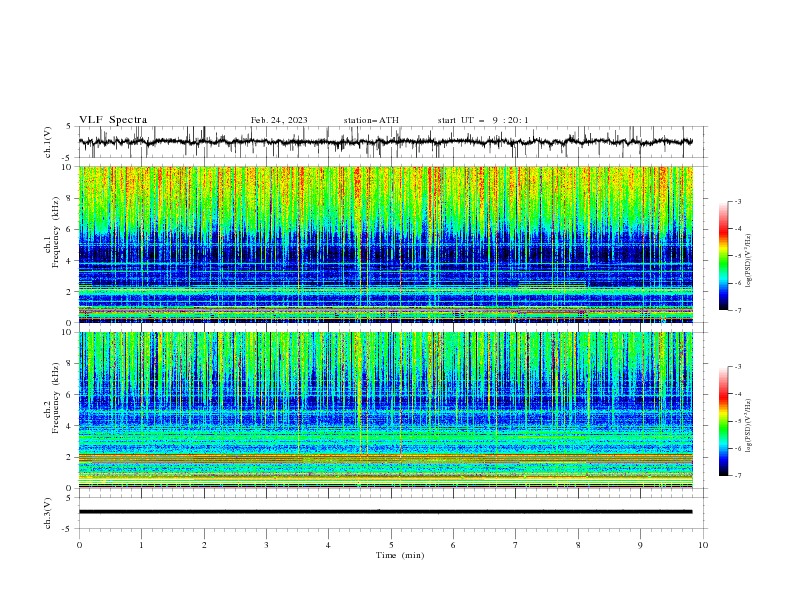
Task: Select the date "Feb. 24, 2023"
Action: coord(279,120)
